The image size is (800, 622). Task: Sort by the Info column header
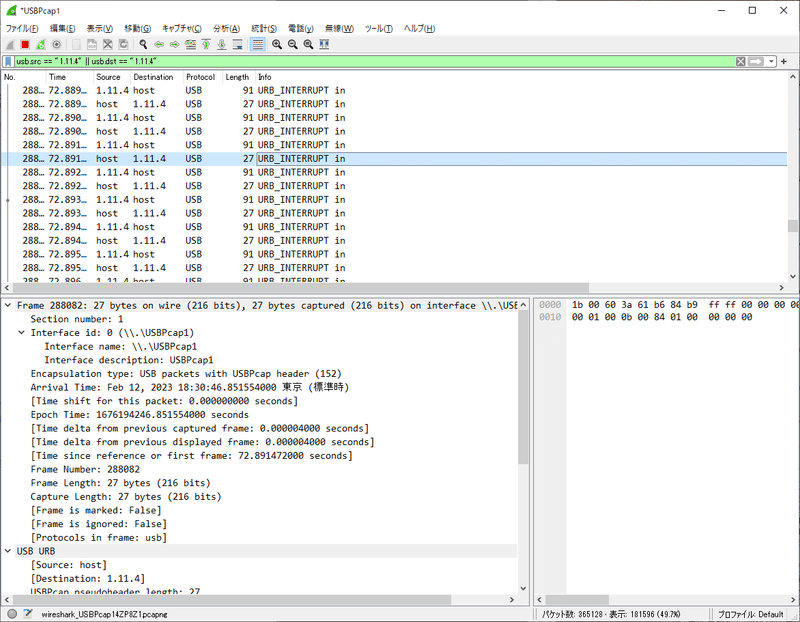(x=521, y=77)
